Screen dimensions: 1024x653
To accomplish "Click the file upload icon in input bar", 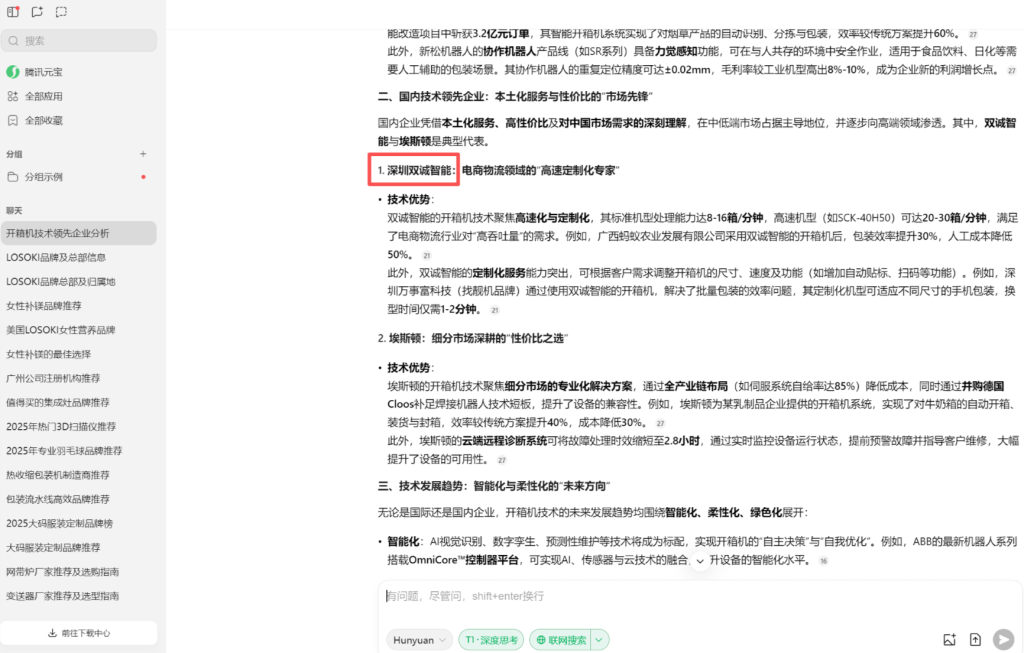I will [975, 640].
